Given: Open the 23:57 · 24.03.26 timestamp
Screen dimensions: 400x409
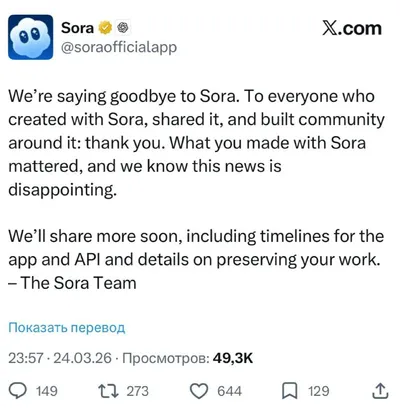Looking at the screenshot, I should click(x=60, y=358).
